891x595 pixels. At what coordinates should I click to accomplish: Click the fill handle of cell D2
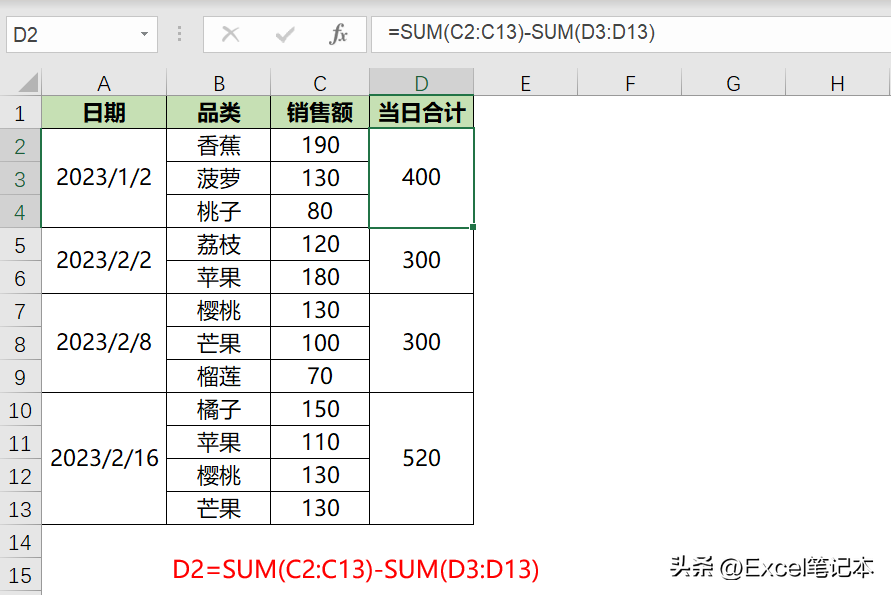[473, 227]
